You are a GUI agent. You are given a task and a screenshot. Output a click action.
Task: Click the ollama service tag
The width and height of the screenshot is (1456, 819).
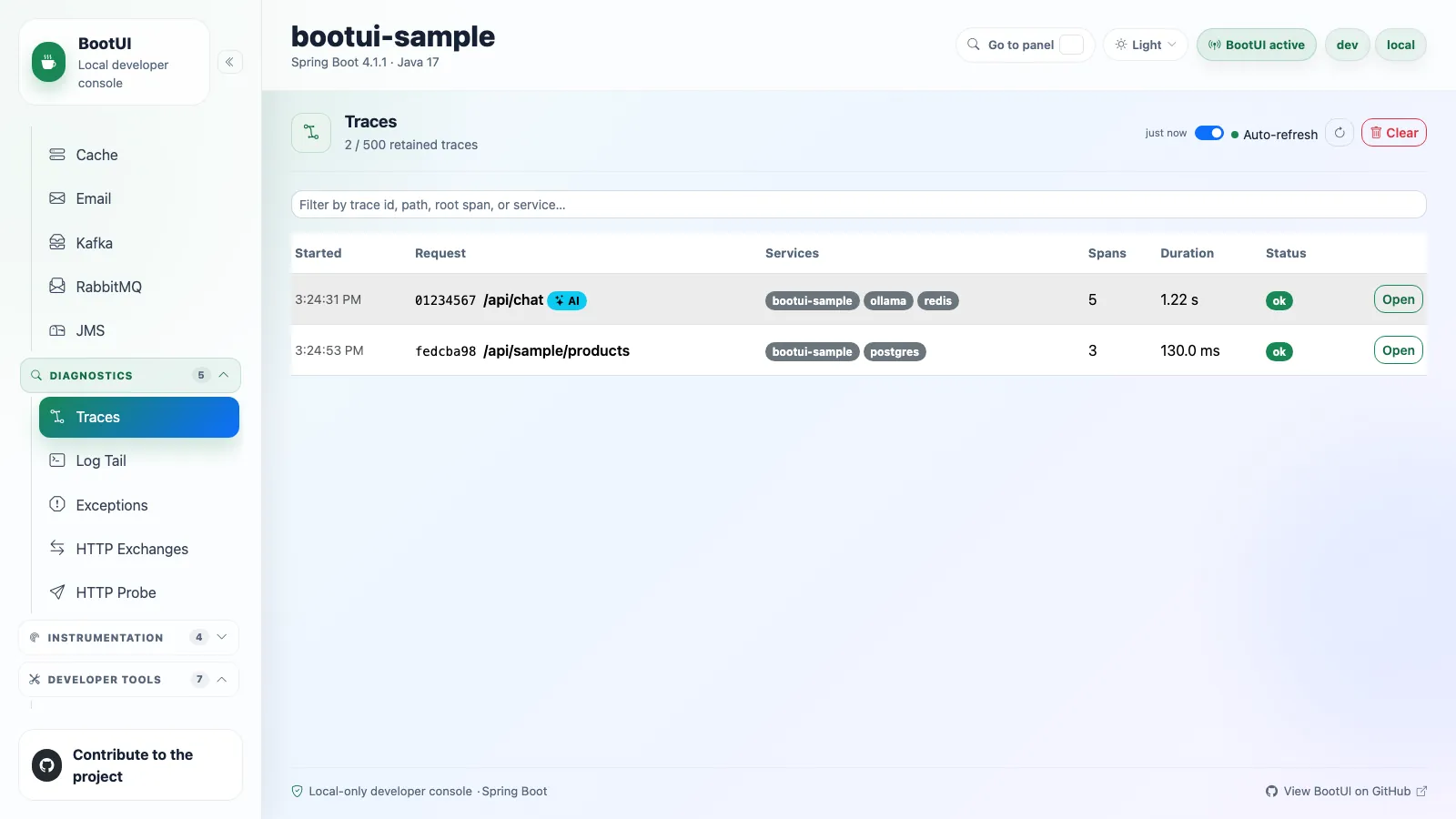[888, 301]
